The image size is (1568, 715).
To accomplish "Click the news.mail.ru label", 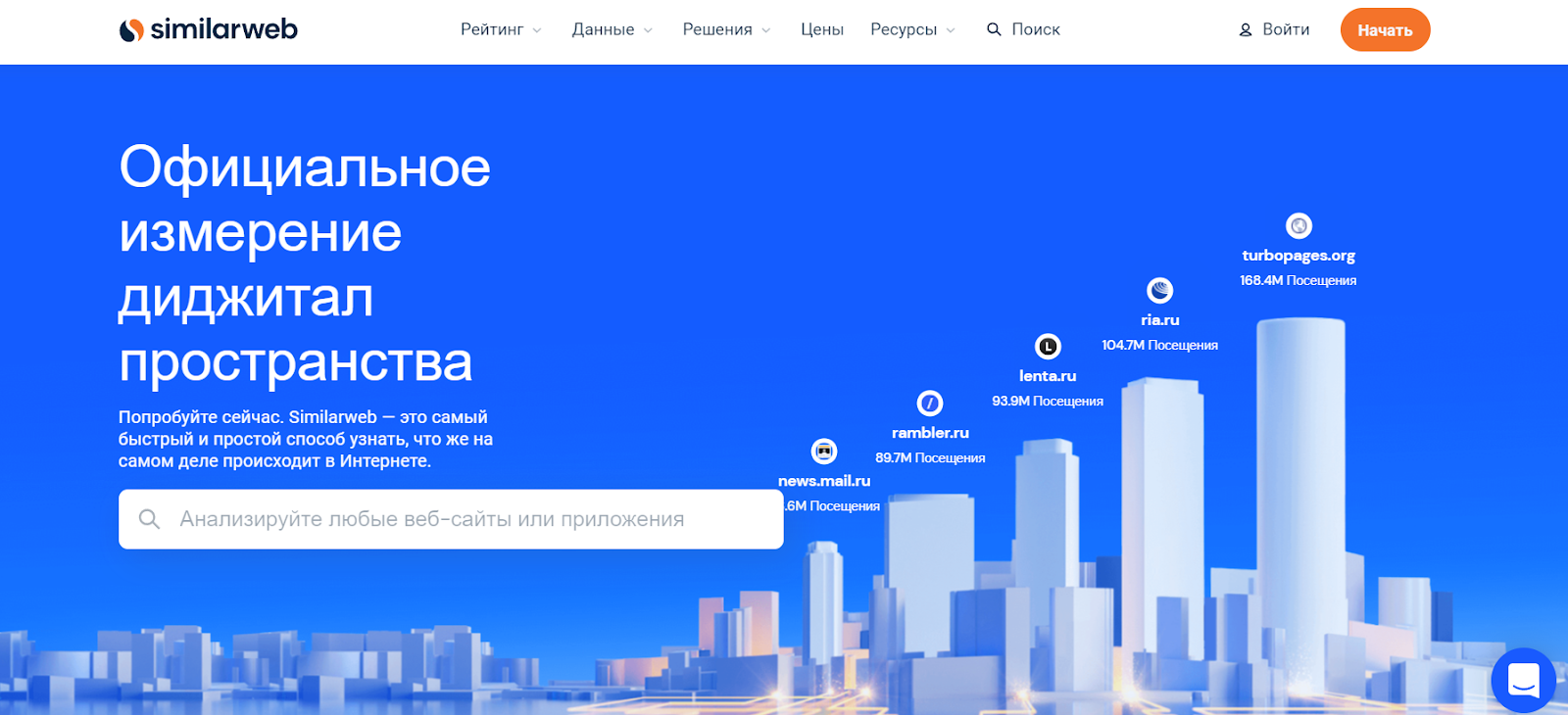I will 824,481.
